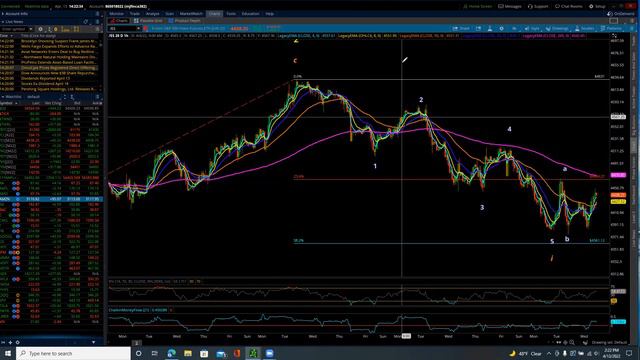
Task: Open the Wells Fargo Expands Efforts headline
Action: (x=59, y=47)
